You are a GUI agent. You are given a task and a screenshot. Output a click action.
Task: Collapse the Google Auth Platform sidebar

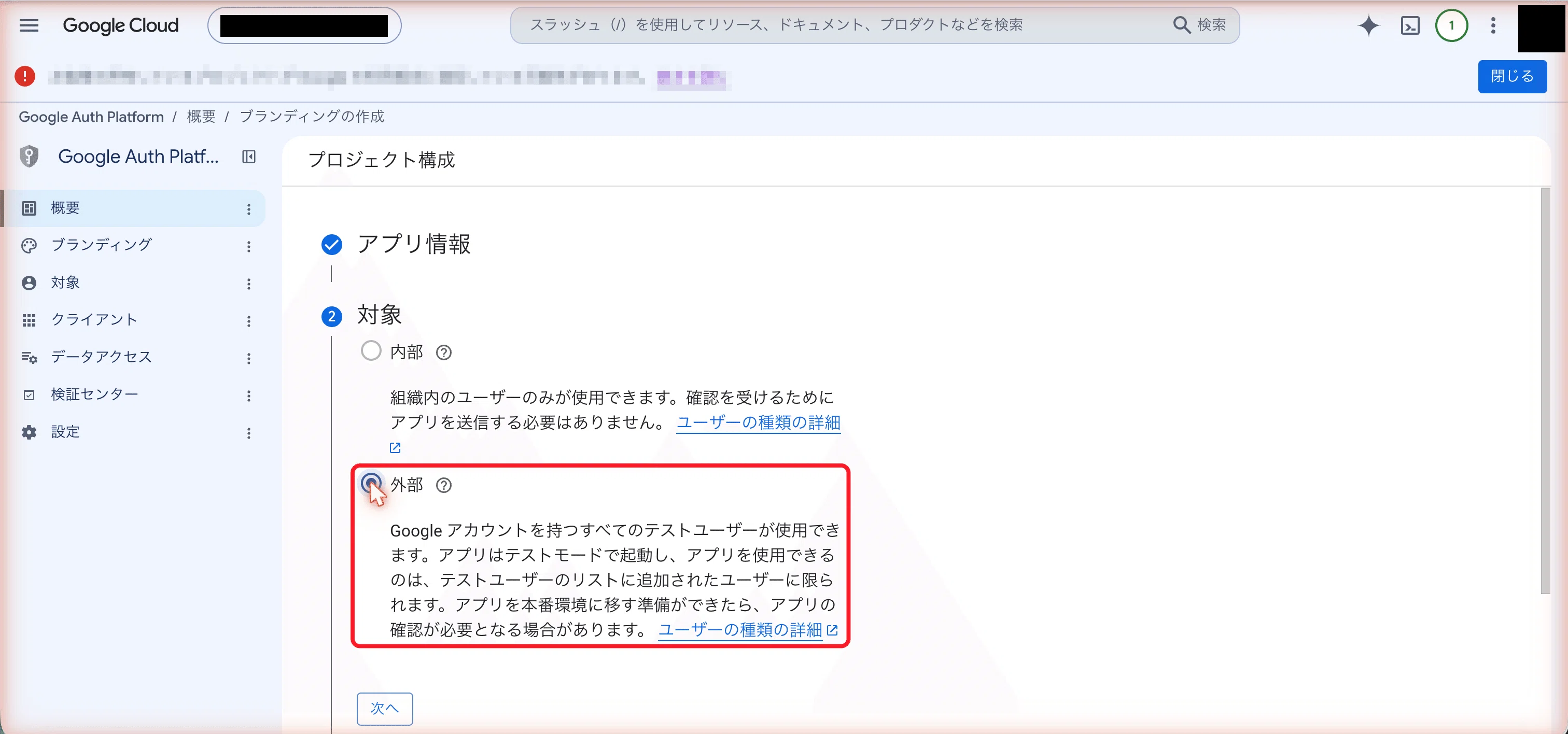248,157
